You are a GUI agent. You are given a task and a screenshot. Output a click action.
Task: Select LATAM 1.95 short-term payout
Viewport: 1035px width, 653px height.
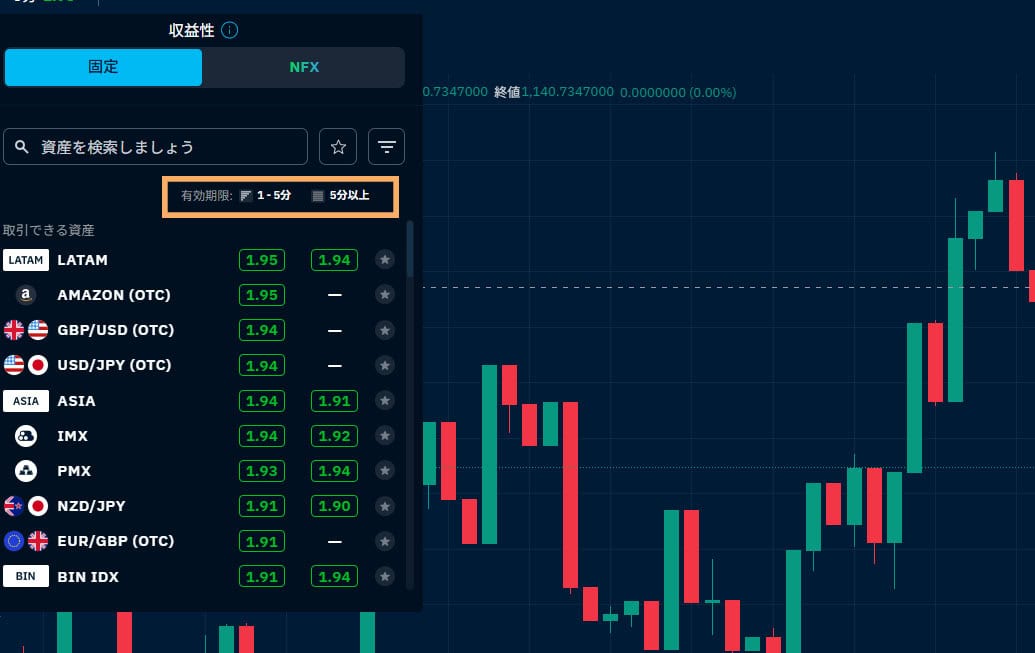point(262,260)
